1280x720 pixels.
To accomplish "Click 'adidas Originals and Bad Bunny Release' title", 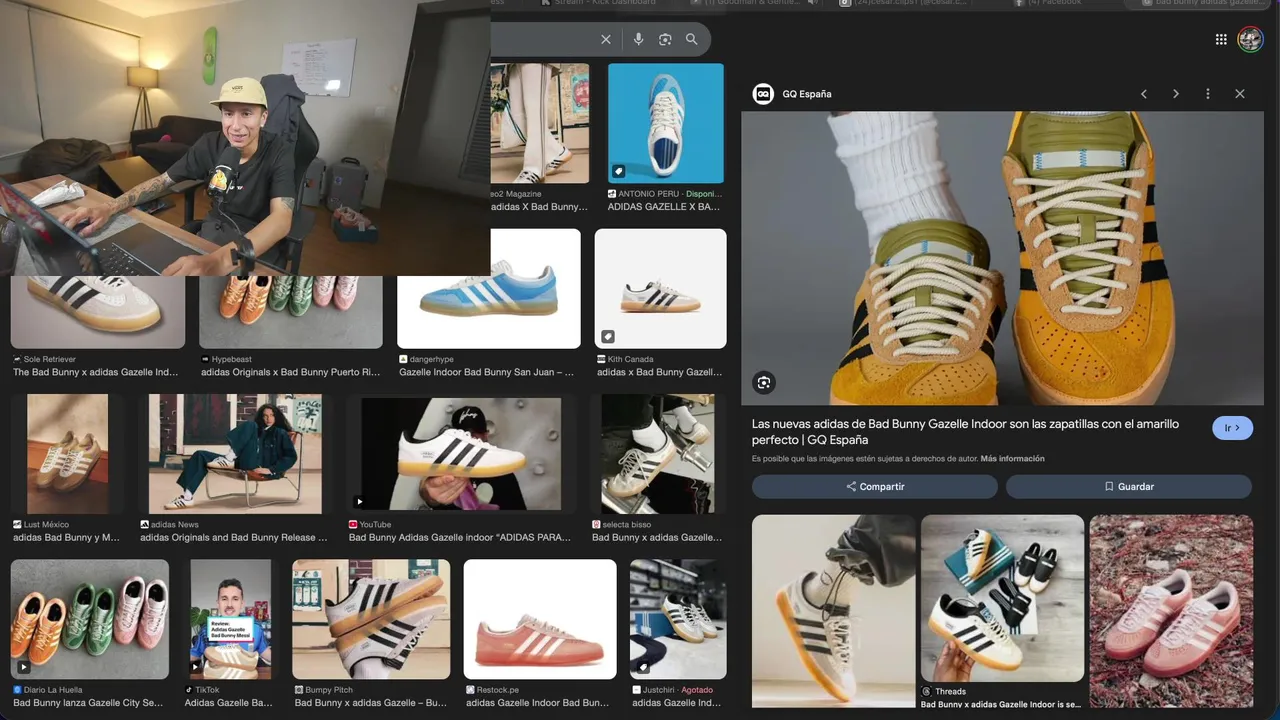I will tap(233, 537).
